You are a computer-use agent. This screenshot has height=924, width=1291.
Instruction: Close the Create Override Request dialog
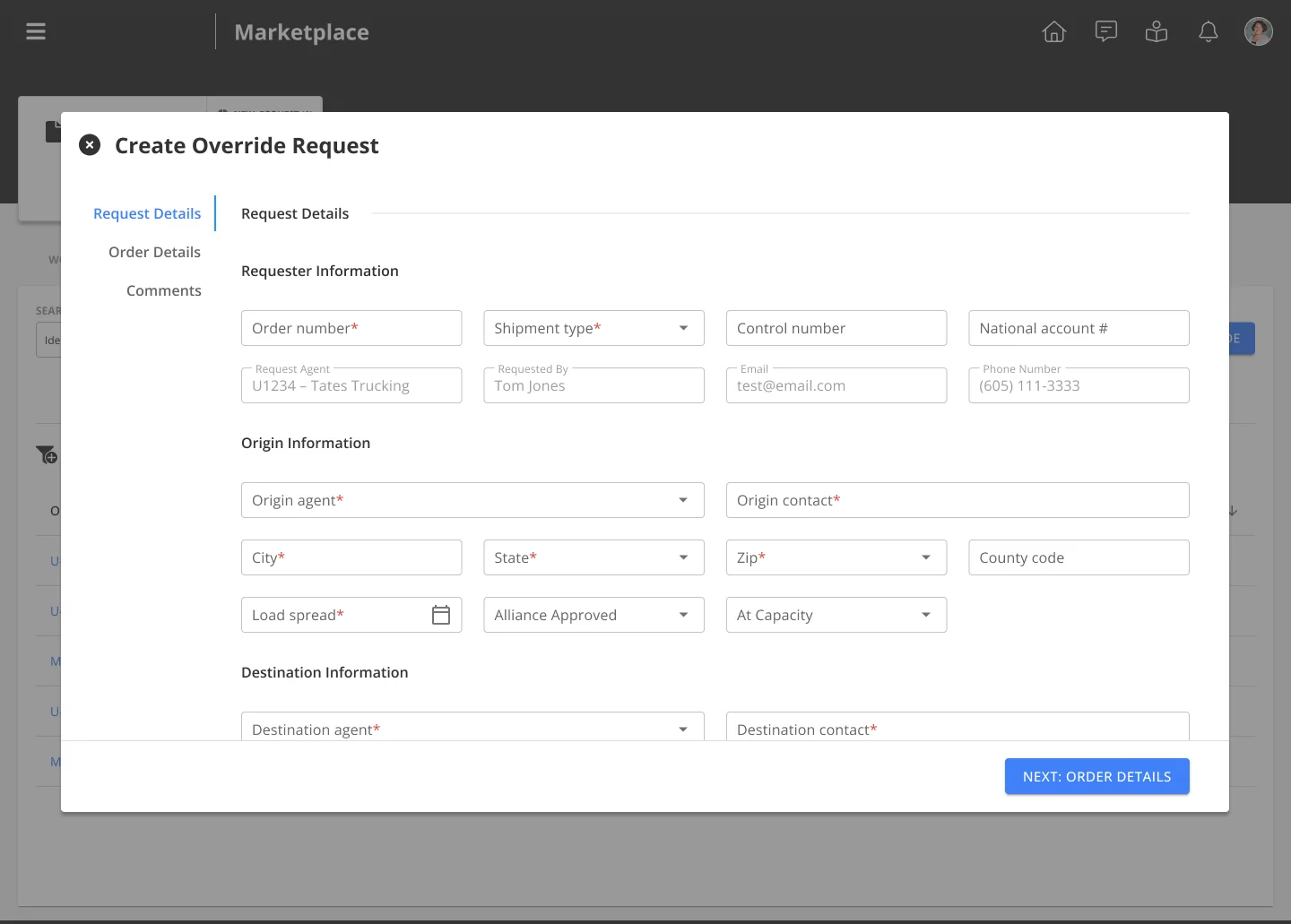(90, 145)
